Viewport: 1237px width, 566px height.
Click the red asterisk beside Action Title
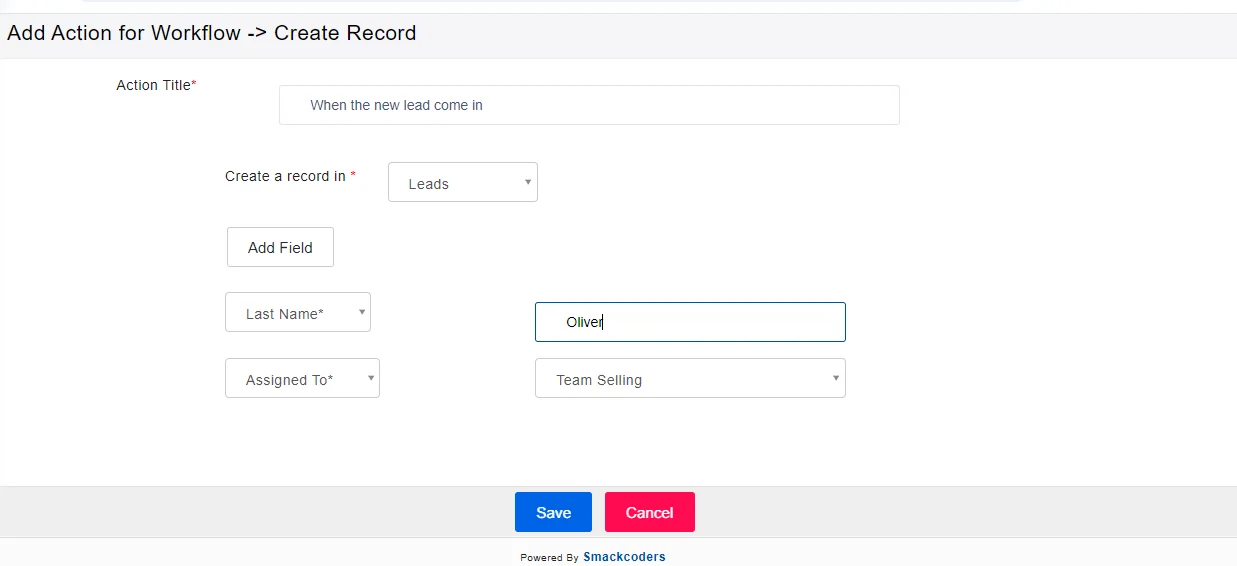click(194, 85)
